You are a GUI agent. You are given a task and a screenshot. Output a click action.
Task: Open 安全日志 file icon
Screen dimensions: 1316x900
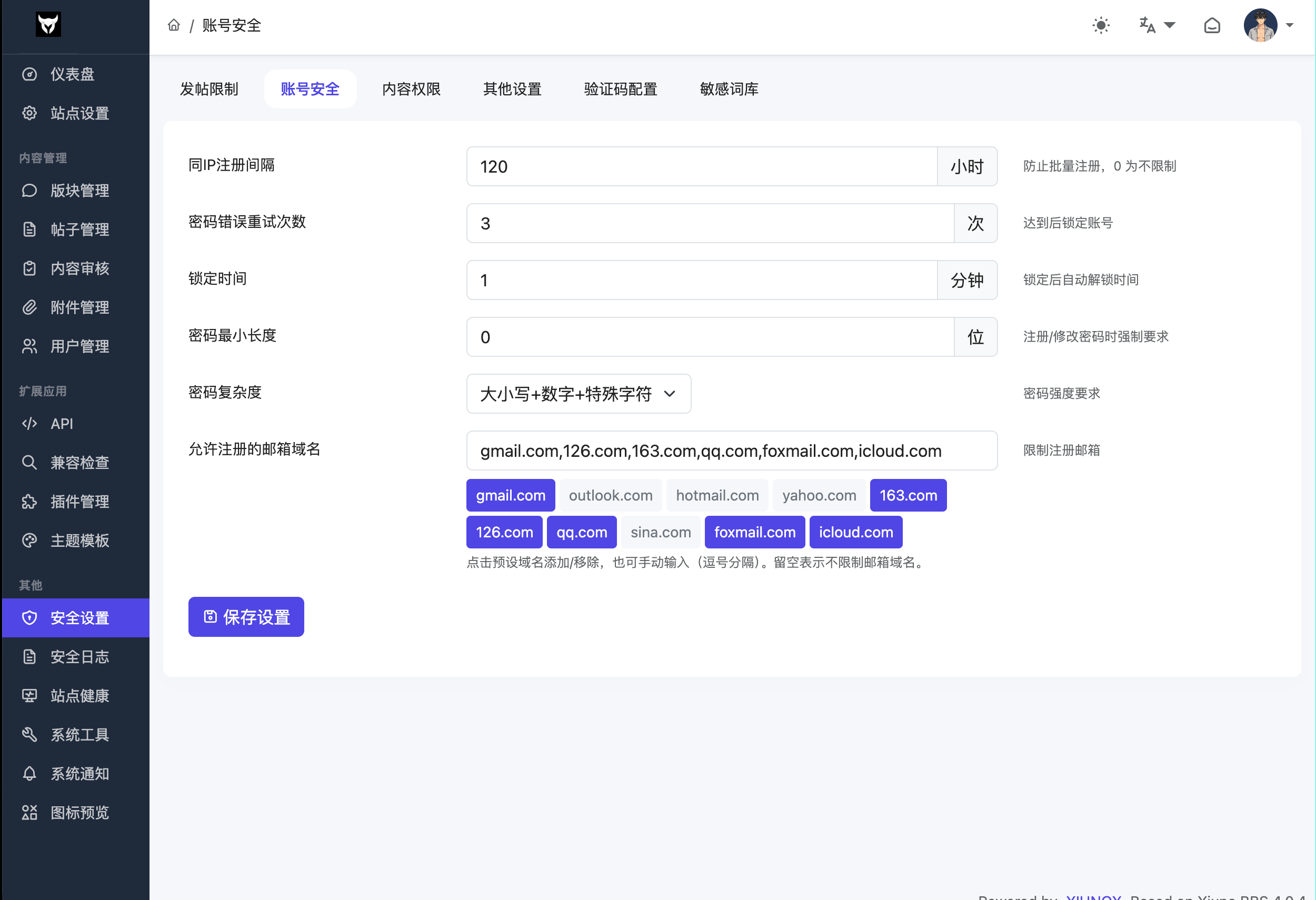point(29,657)
